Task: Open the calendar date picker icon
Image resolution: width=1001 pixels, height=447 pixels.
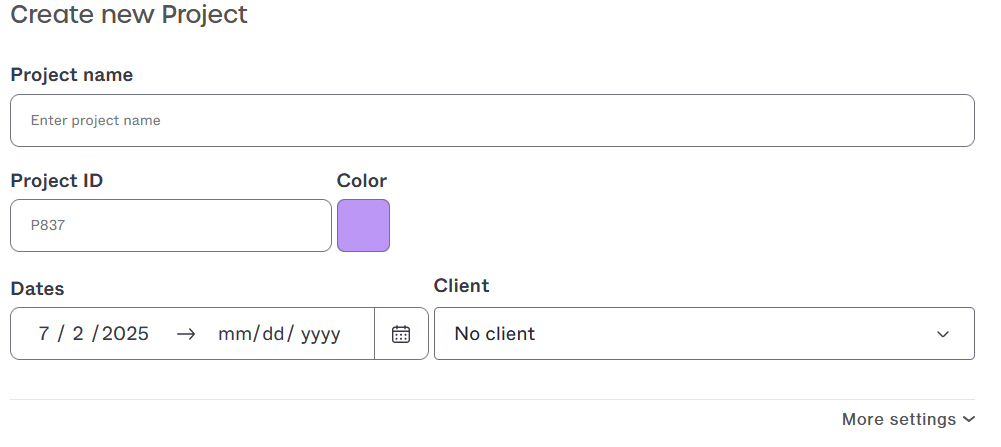Action: (x=401, y=334)
